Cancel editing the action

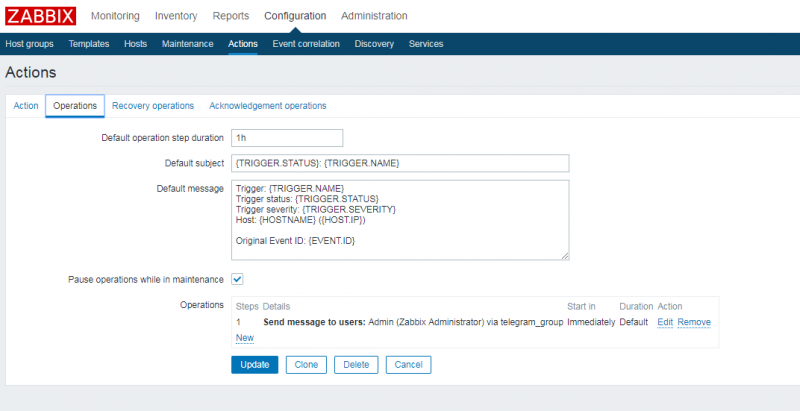pos(406,364)
